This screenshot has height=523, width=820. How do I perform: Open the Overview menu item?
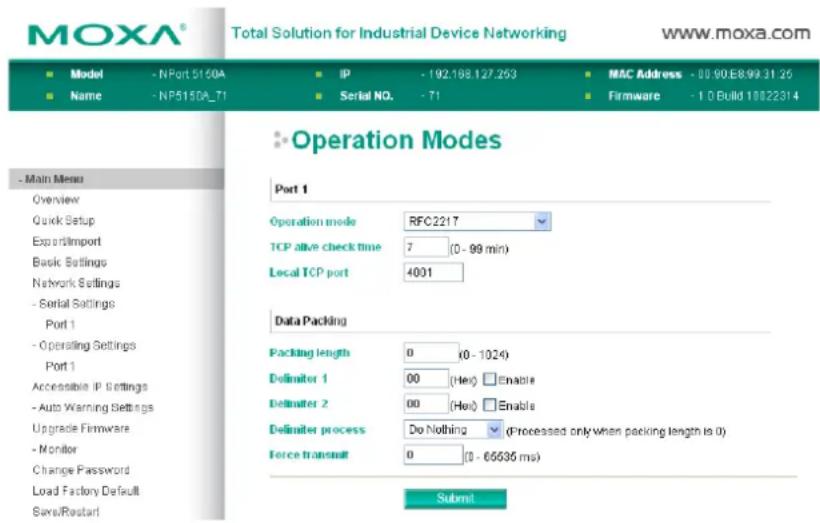pyautogui.click(x=55, y=200)
